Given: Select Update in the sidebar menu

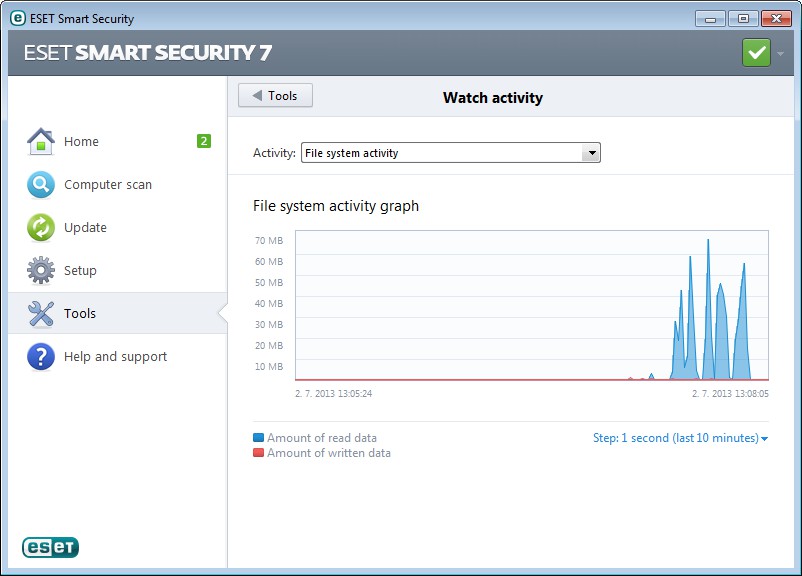Looking at the screenshot, I should pyautogui.click(x=84, y=227).
